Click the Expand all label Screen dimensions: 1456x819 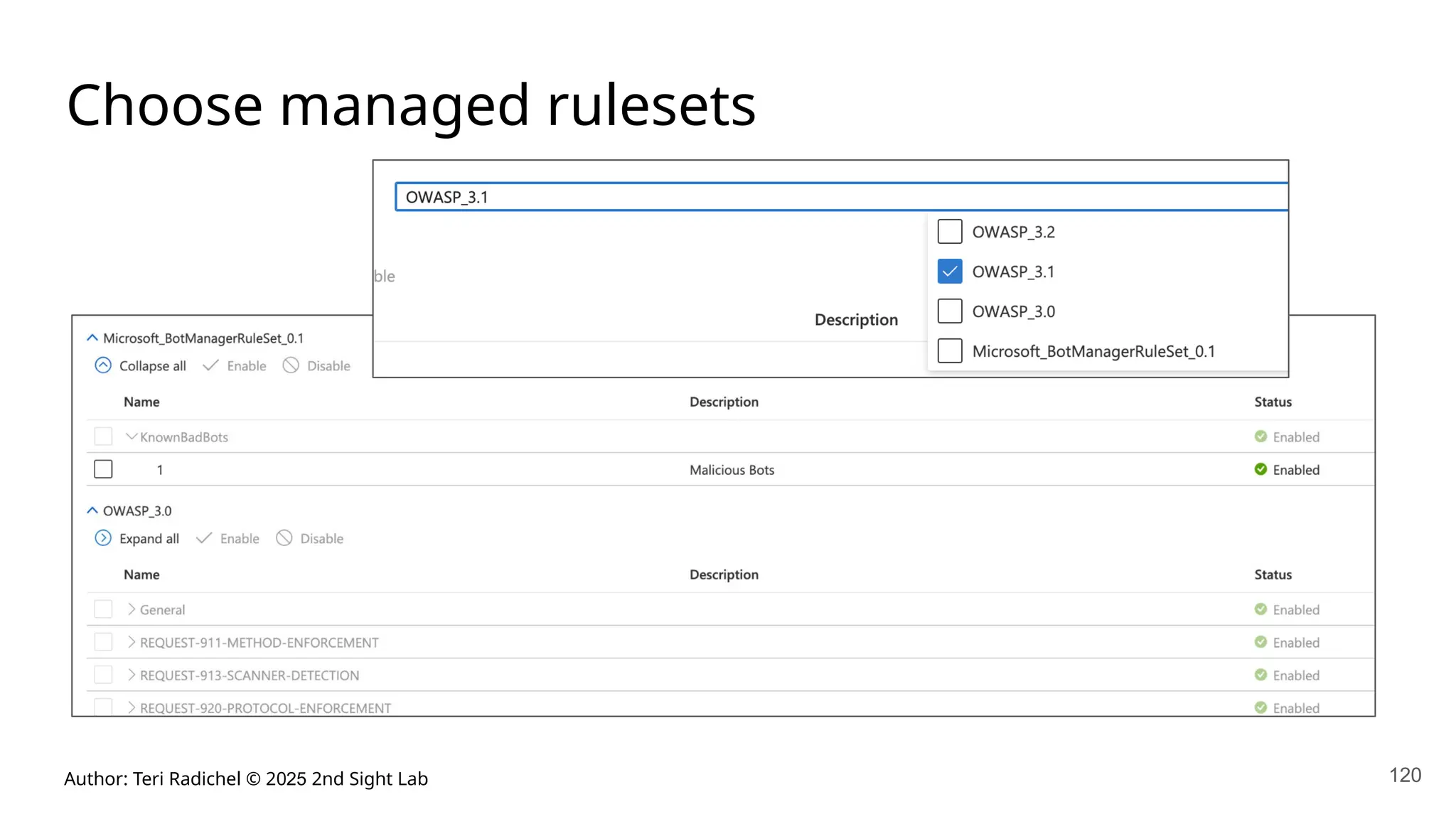(149, 539)
